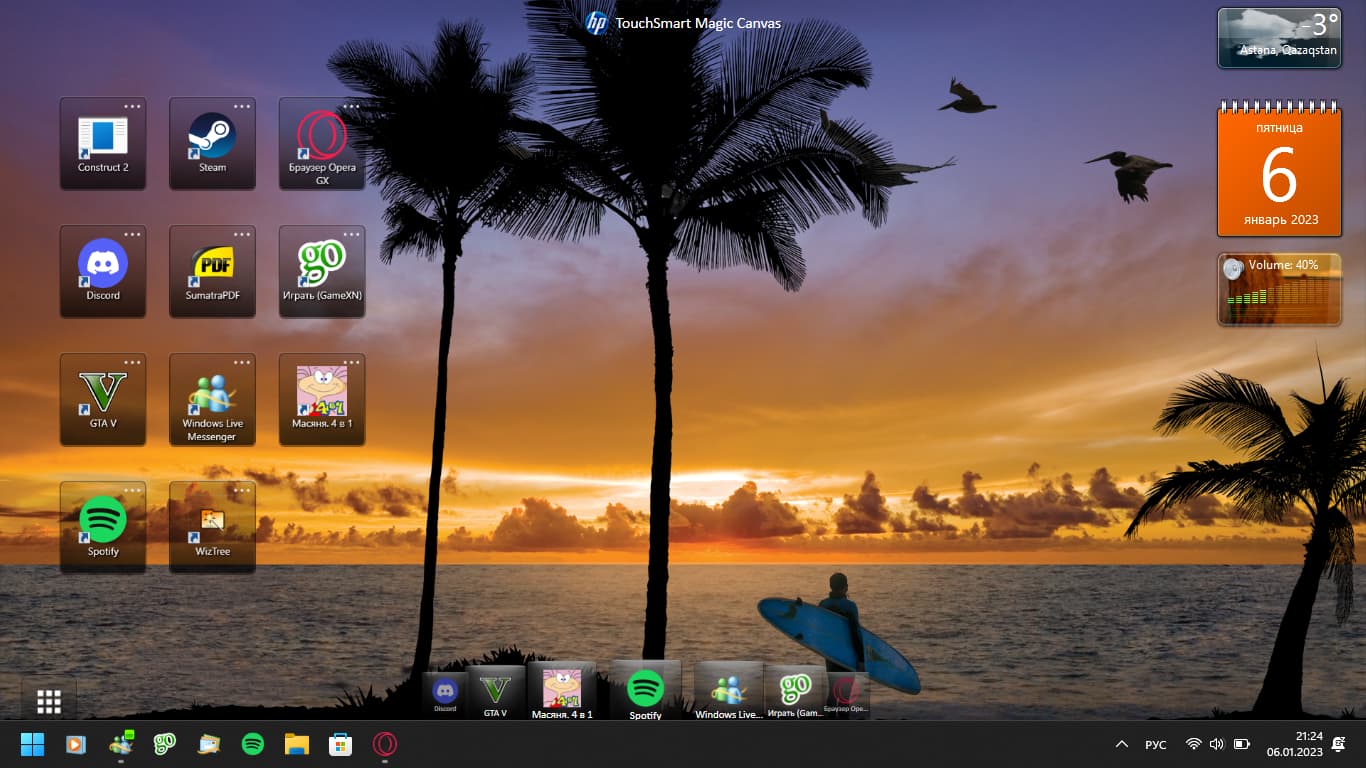Switch the РУС input language indicator

click(x=1156, y=744)
